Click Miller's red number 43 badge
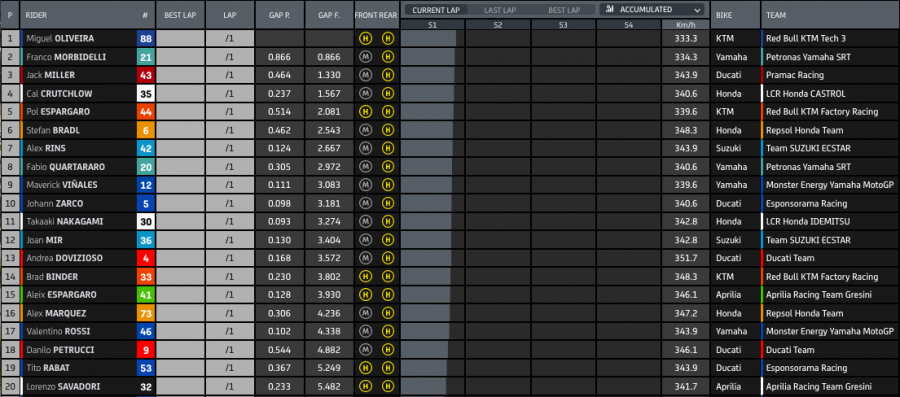The height and width of the screenshot is (397, 900). tap(146, 75)
